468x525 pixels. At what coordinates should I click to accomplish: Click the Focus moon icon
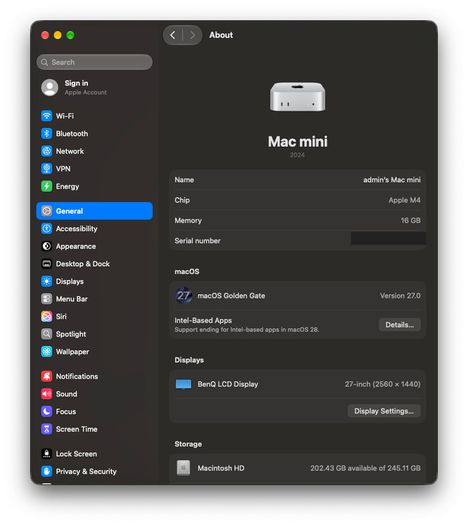[x=47, y=411]
